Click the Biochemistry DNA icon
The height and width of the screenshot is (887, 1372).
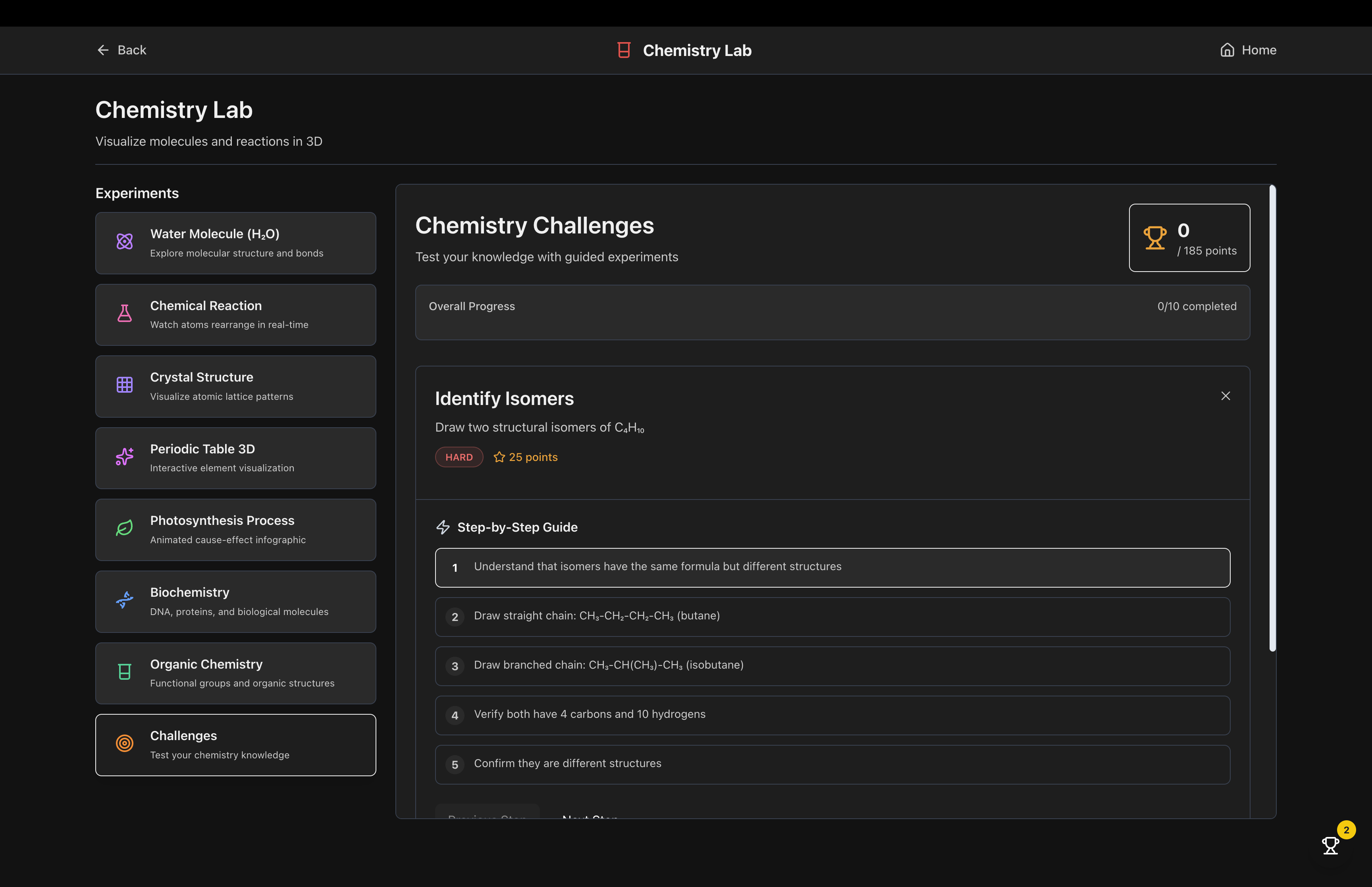[x=124, y=600]
